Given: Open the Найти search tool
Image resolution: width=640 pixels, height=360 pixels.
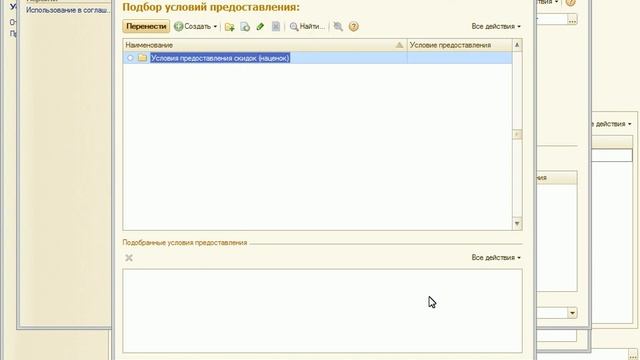Looking at the screenshot, I should (307, 27).
